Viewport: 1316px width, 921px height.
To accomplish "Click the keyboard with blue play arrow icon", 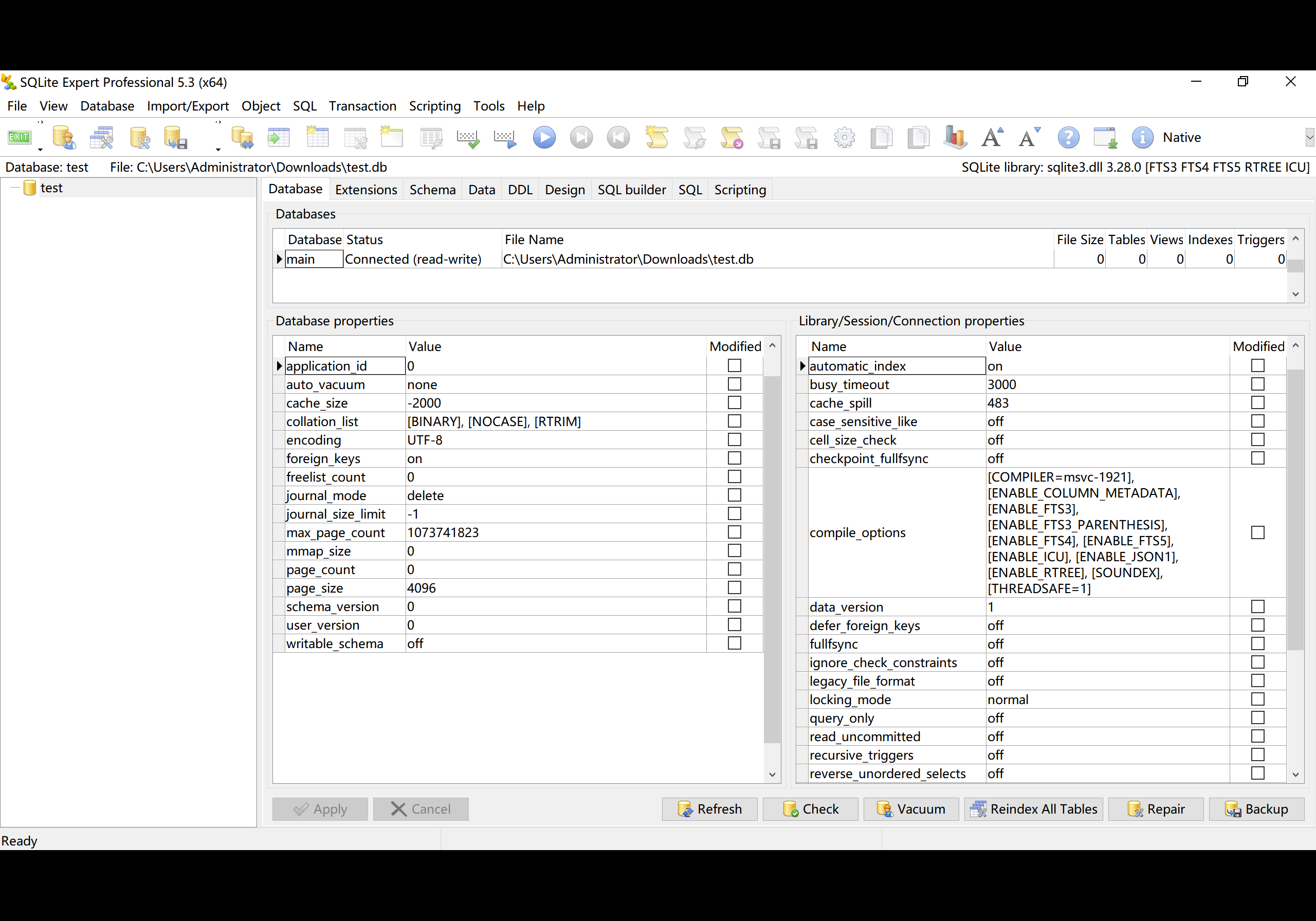I will click(505, 138).
